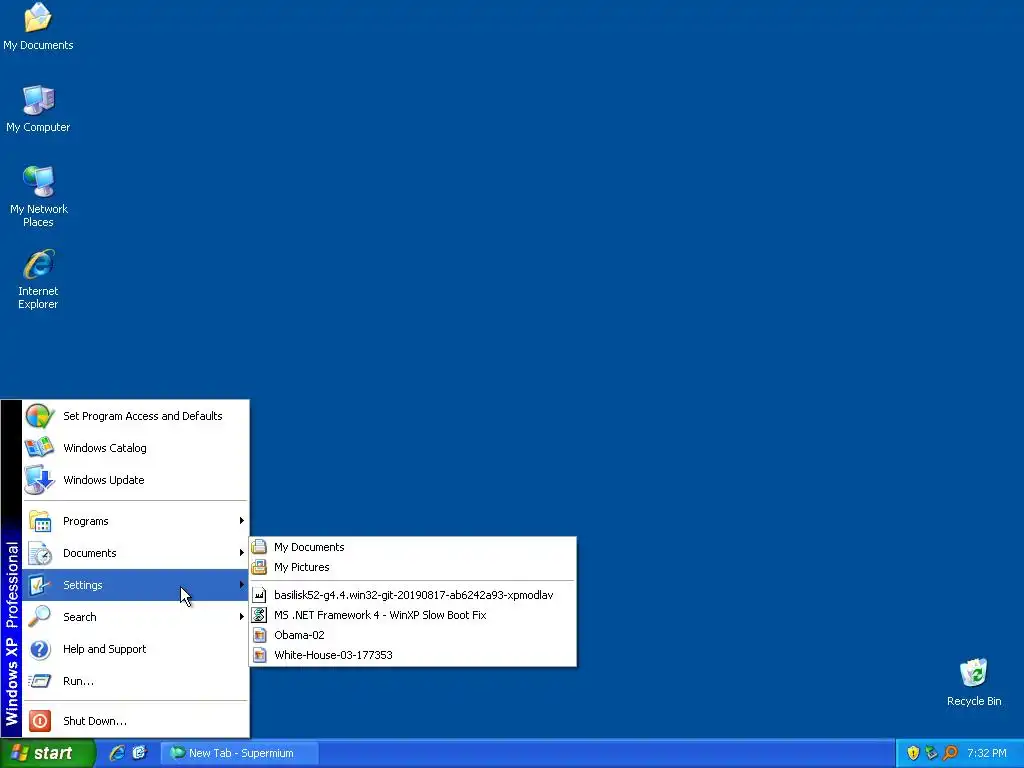
Task: Click the Windows Catalog icon
Action: [x=39, y=448]
